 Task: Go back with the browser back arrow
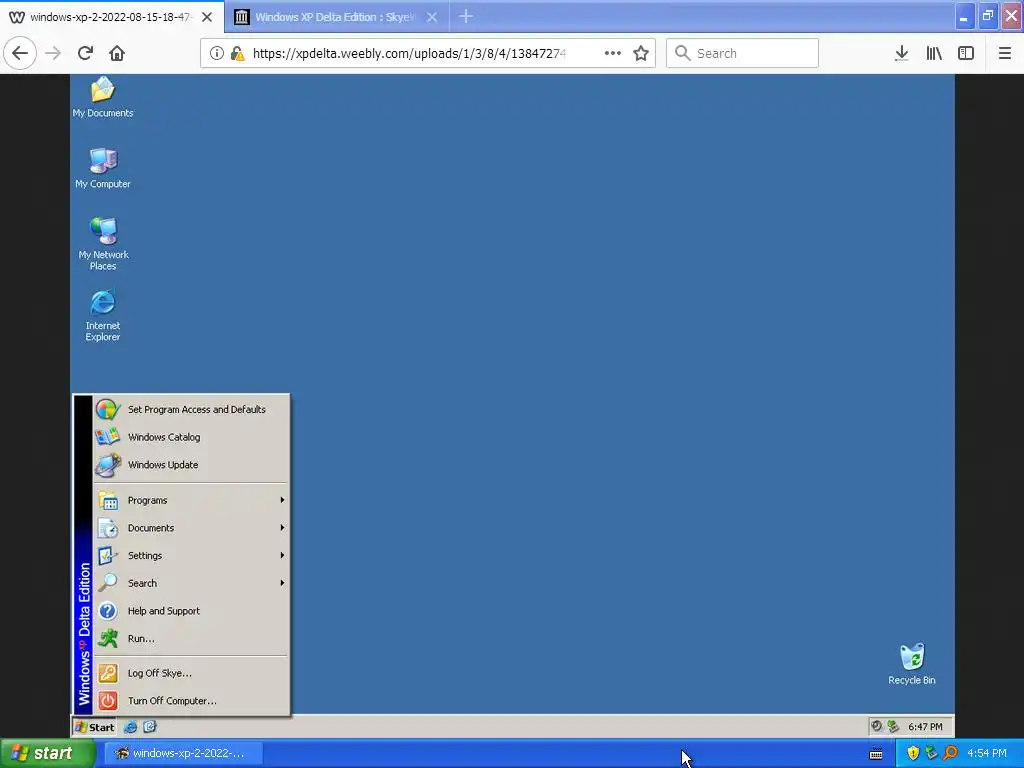click(20, 53)
